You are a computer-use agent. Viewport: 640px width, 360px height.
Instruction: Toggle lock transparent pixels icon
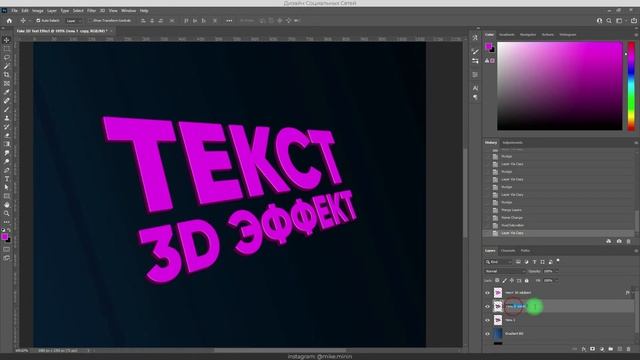497,280
